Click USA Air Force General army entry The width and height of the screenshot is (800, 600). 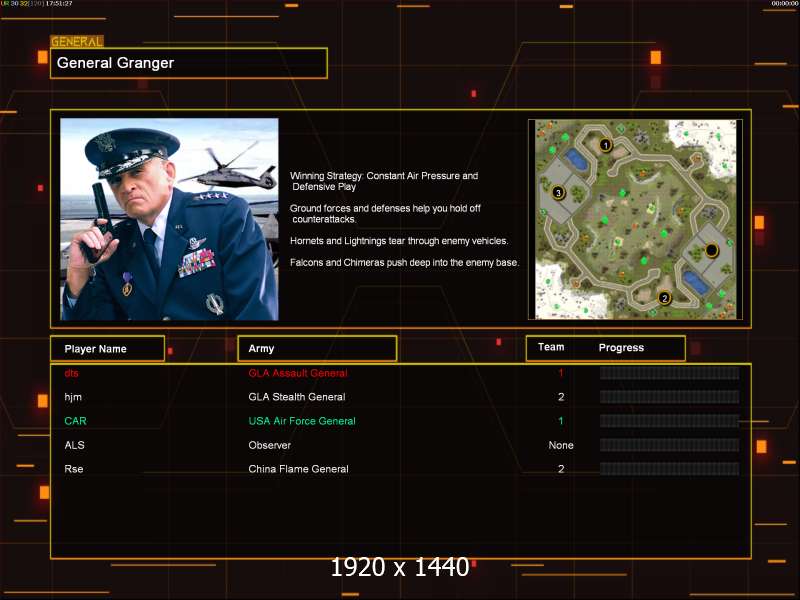[302, 421]
